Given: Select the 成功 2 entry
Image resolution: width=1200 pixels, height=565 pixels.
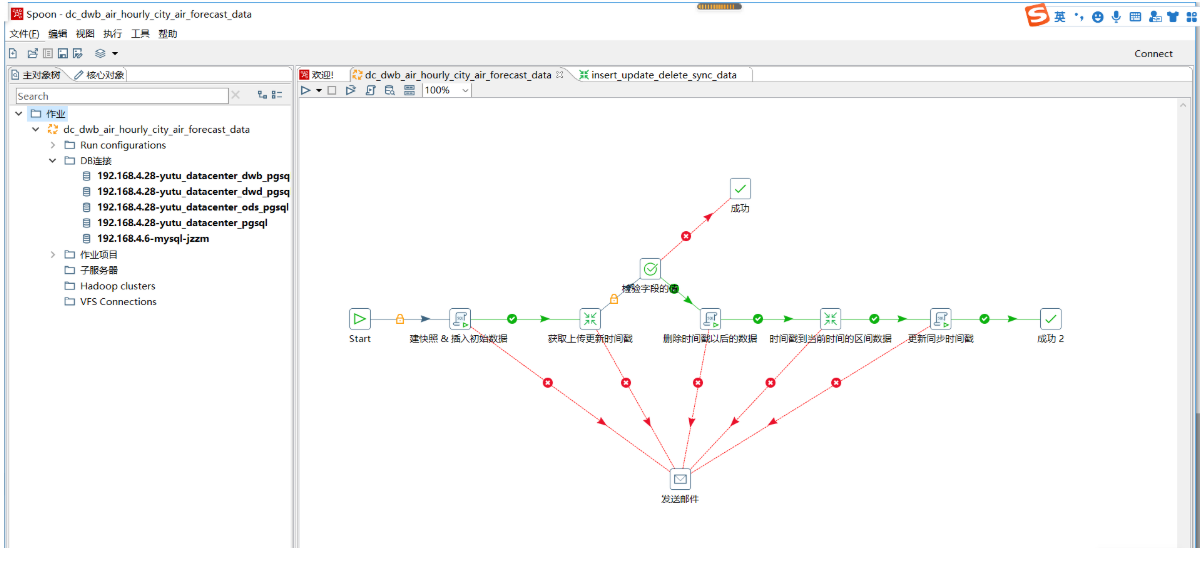Looking at the screenshot, I should point(1050,319).
